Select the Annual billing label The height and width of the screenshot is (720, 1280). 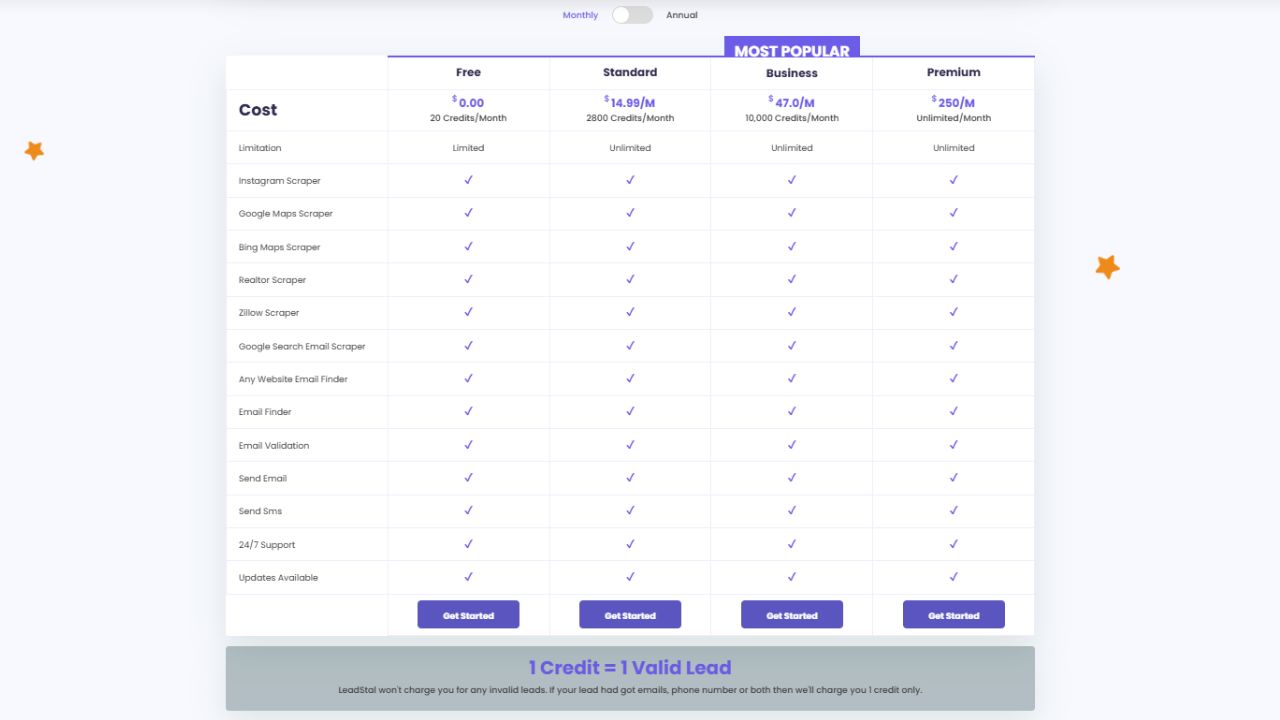pyautogui.click(x=682, y=15)
